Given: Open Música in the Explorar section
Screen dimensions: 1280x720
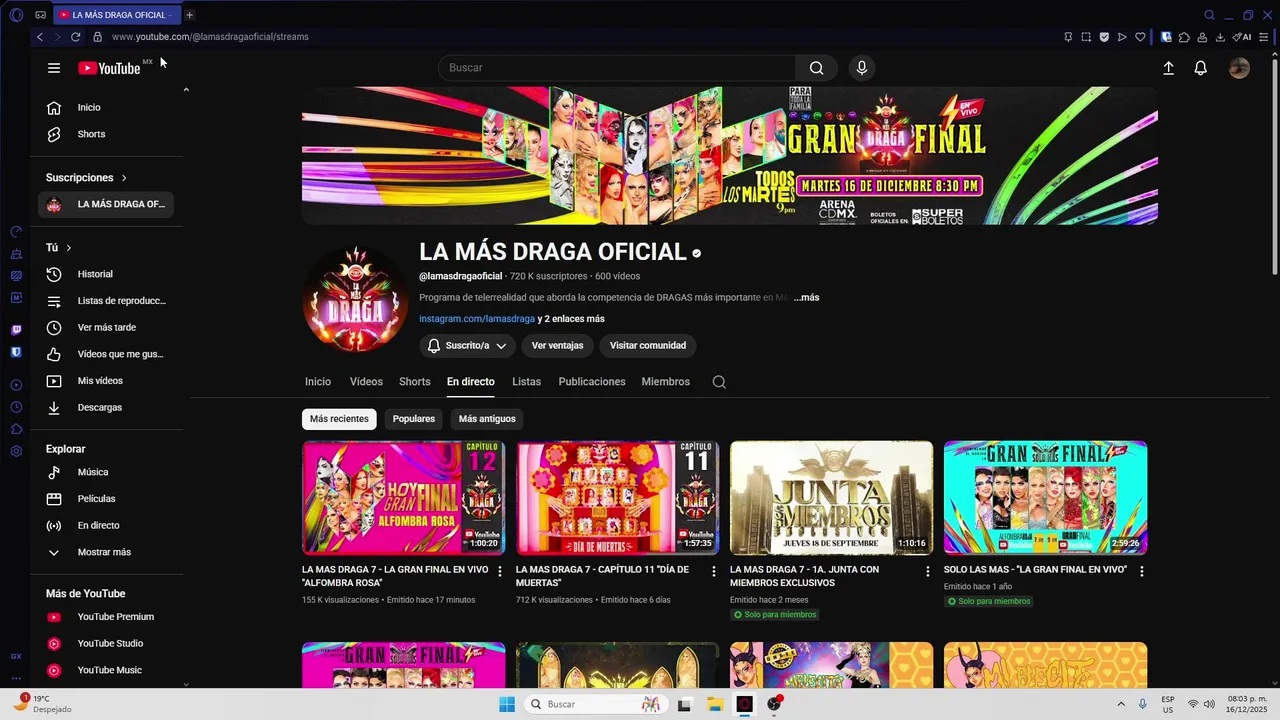Looking at the screenshot, I should pos(105,472).
